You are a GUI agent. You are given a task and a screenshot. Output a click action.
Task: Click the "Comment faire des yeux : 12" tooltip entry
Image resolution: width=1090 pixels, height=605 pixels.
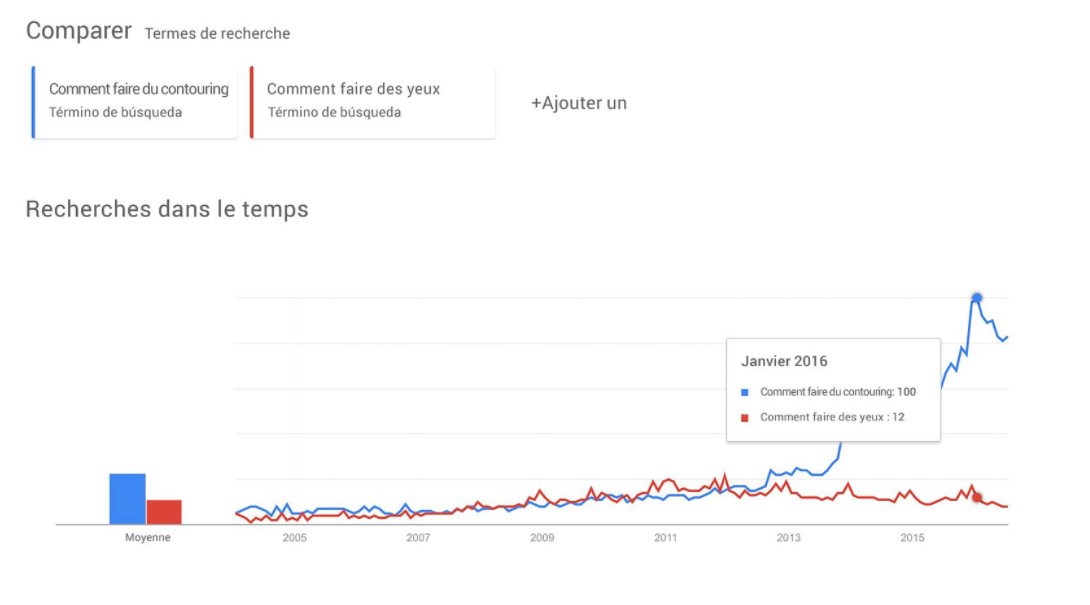click(x=832, y=417)
